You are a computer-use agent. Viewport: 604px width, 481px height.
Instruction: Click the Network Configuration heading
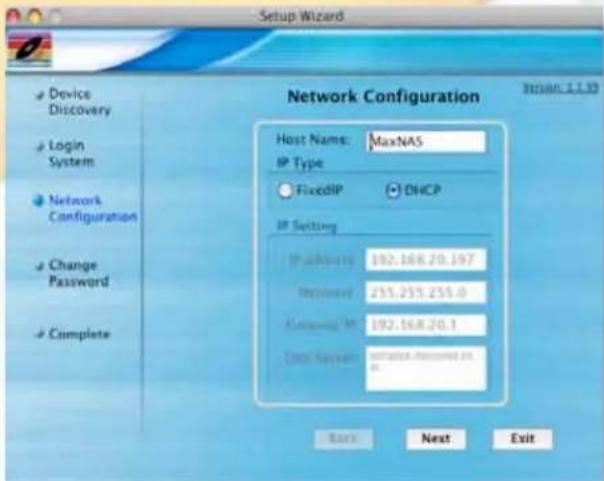click(384, 96)
